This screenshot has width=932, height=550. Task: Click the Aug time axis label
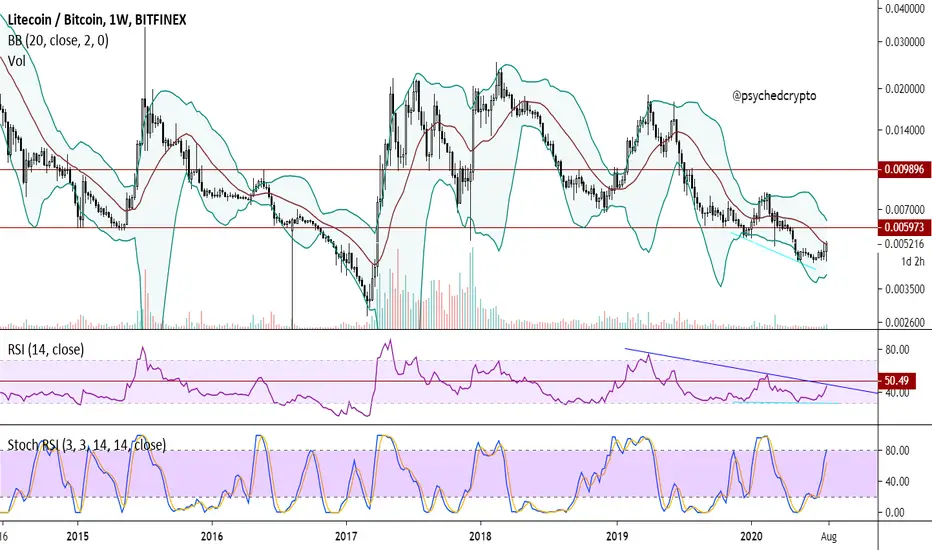click(828, 537)
